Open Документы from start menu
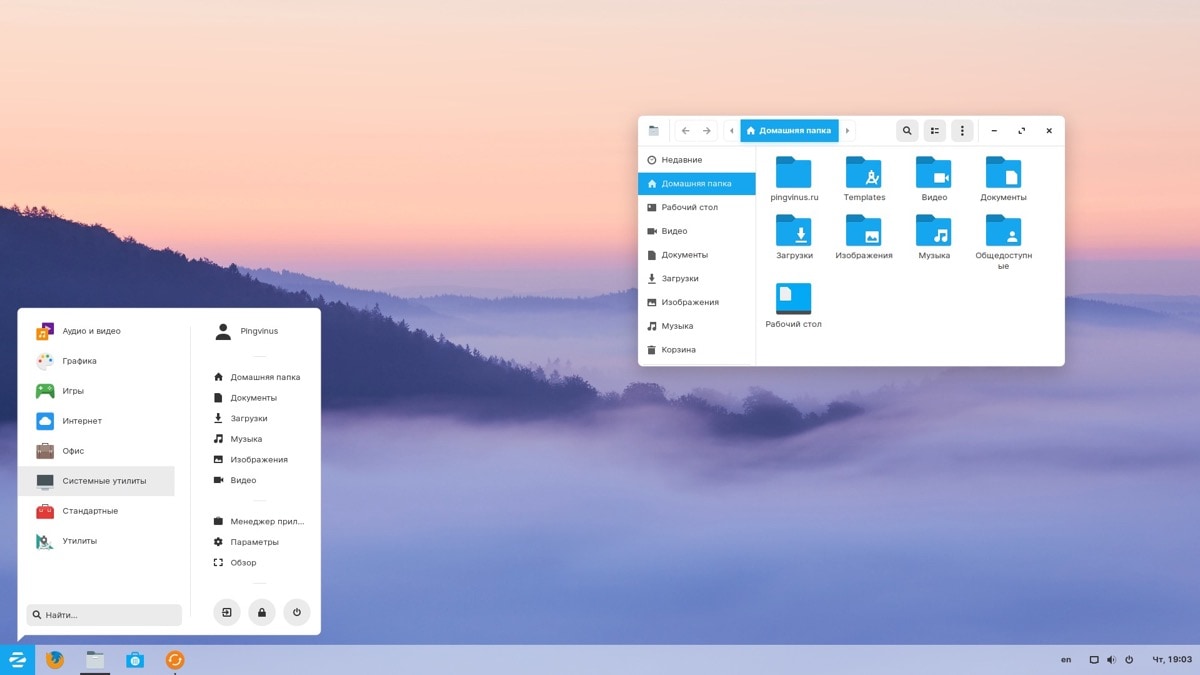The image size is (1200, 675). (x=246, y=398)
